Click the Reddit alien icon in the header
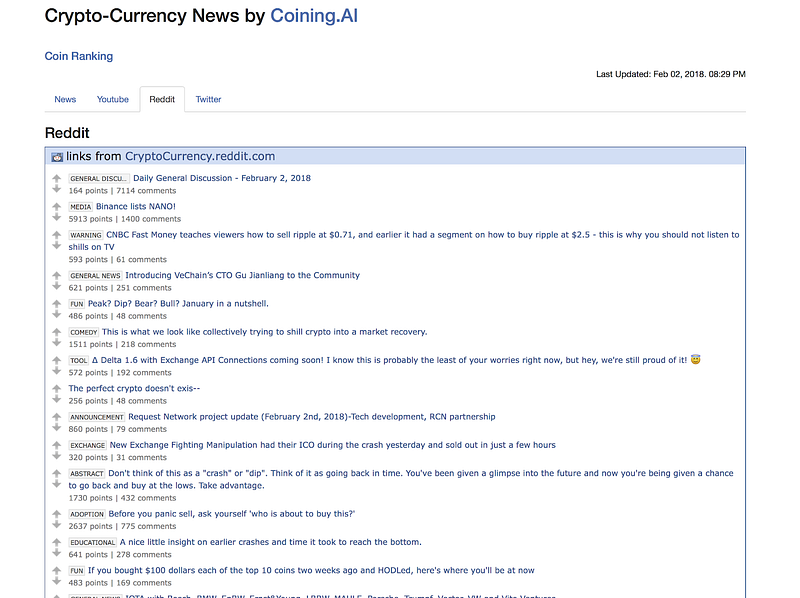Screen dimensions: 800x598 click(57, 157)
